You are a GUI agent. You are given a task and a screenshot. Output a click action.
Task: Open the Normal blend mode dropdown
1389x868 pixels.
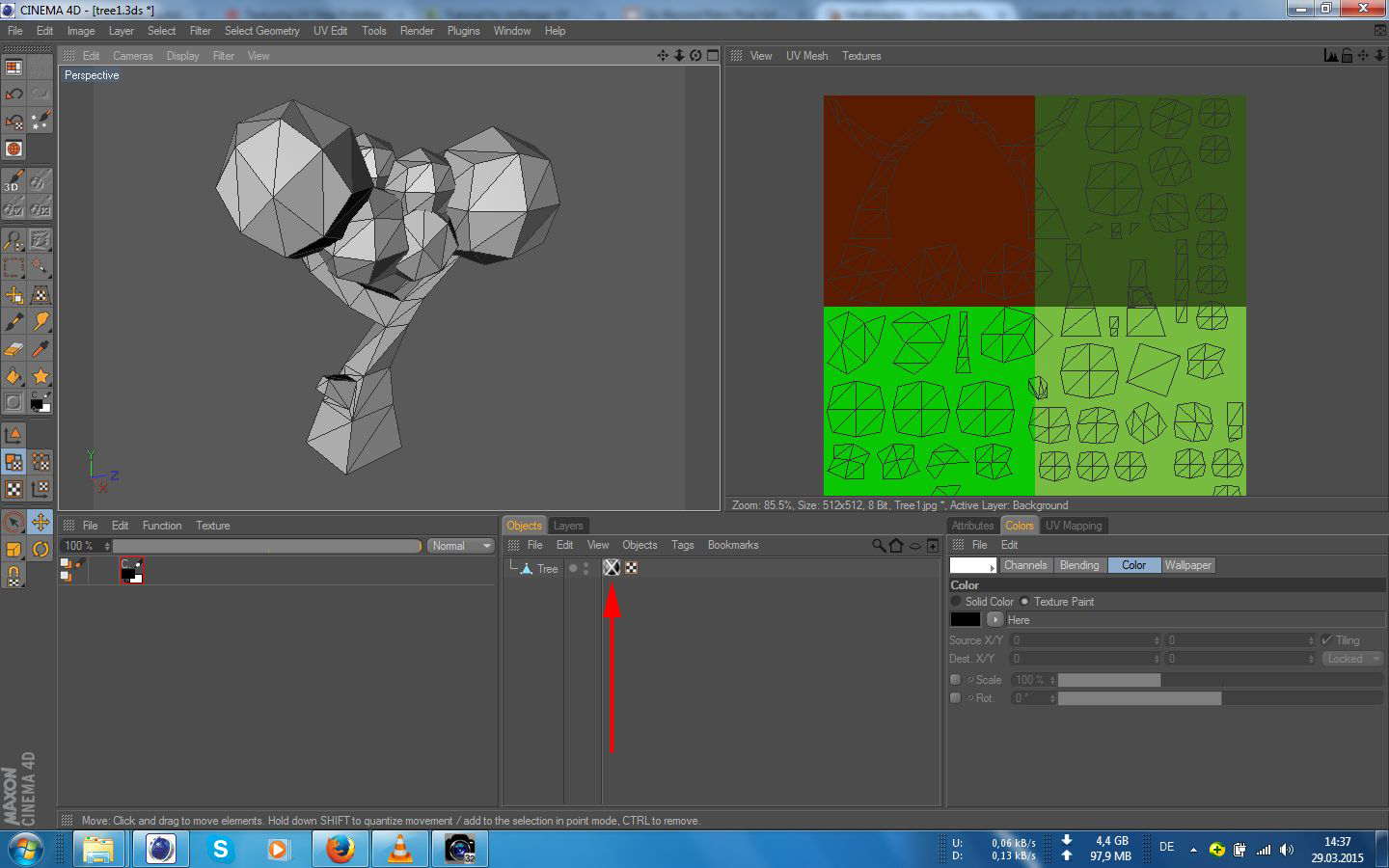pos(460,546)
